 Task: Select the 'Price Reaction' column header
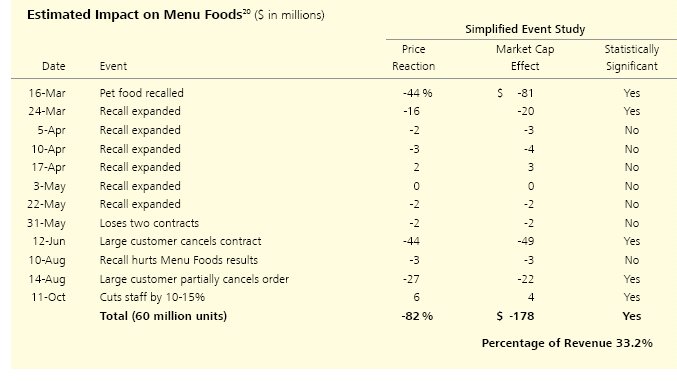413,57
